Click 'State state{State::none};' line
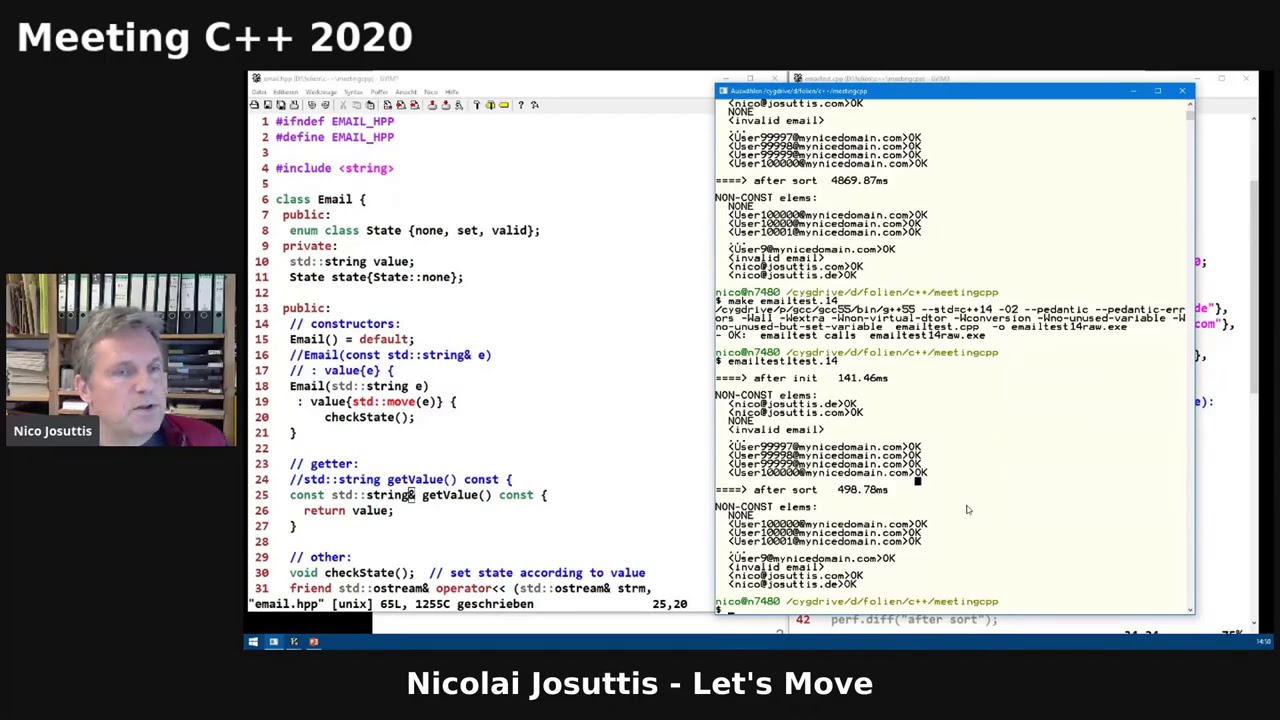 (x=376, y=277)
